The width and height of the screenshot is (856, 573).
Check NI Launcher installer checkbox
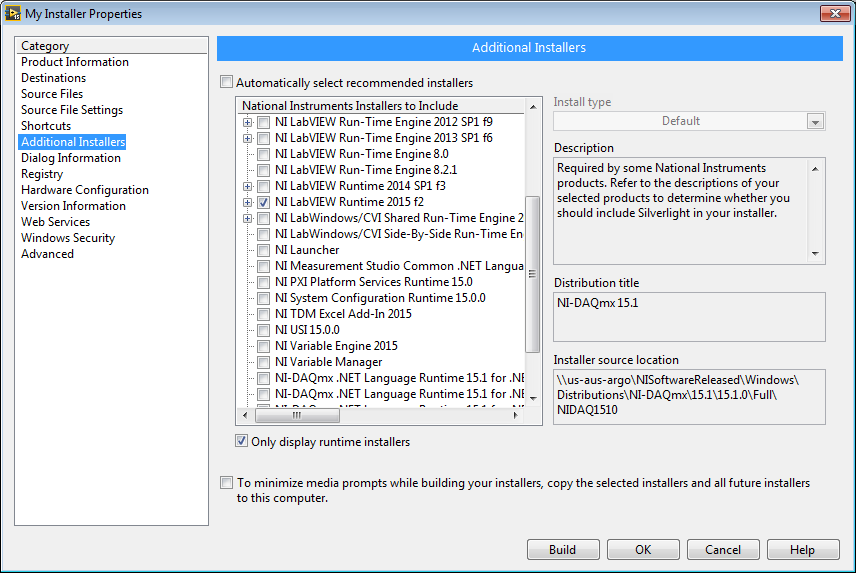264,250
